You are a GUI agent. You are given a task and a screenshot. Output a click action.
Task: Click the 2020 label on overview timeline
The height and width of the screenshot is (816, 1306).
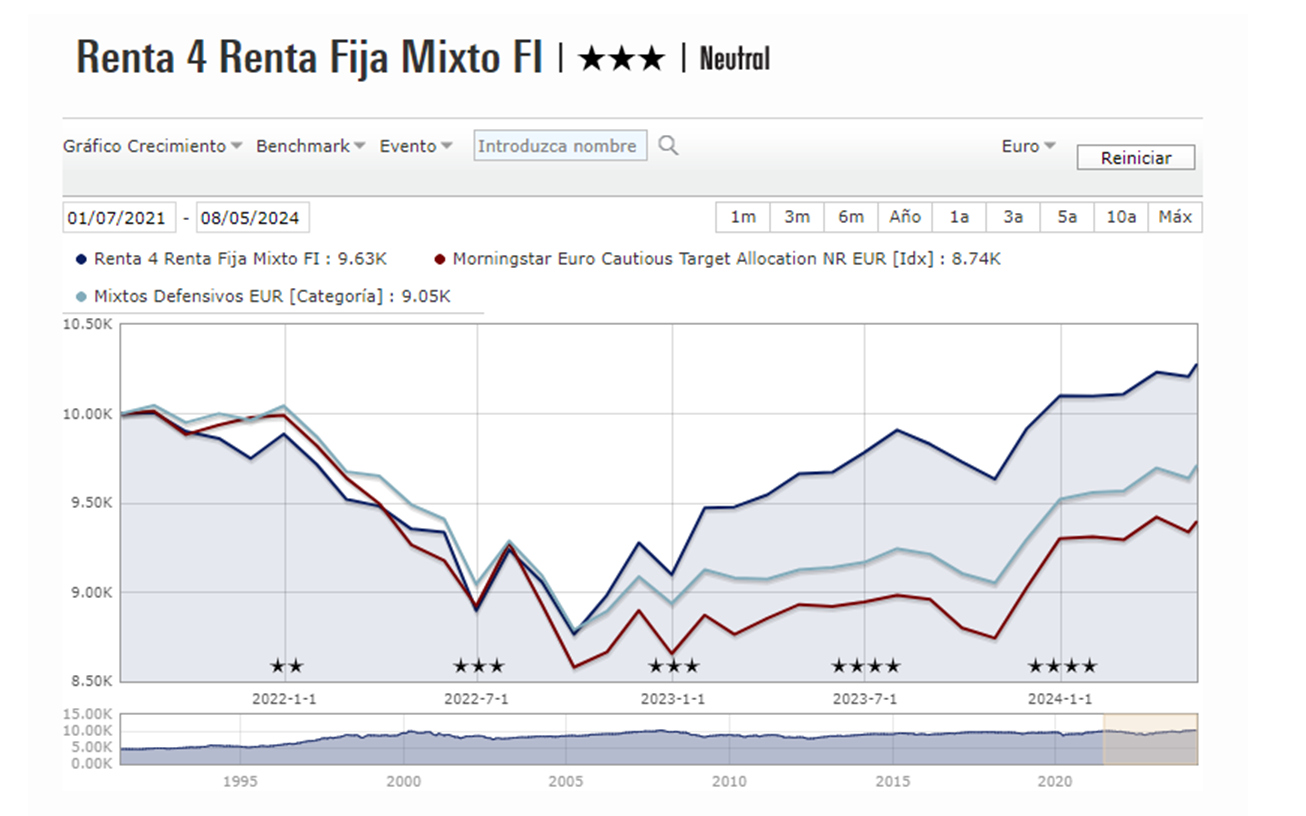[x=1056, y=781]
